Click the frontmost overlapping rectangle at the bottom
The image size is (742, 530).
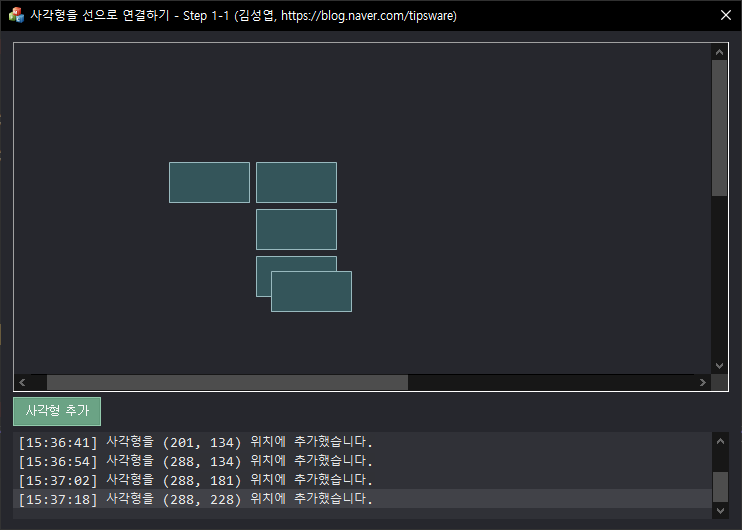click(312, 292)
